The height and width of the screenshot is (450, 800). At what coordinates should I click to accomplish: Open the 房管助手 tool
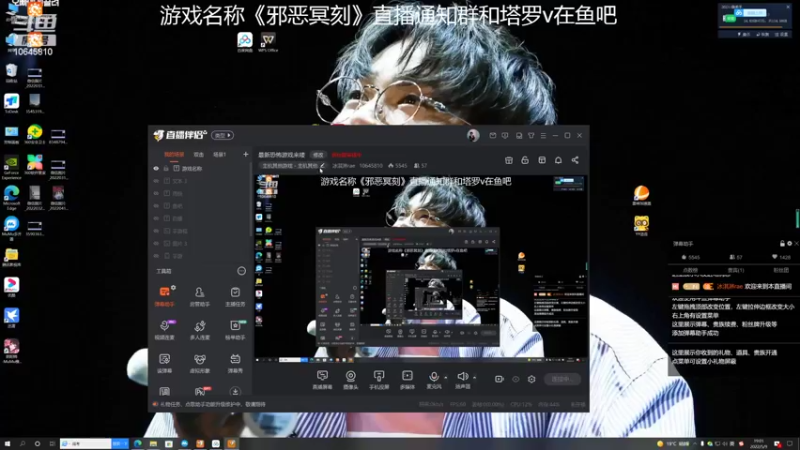(199, 296)
